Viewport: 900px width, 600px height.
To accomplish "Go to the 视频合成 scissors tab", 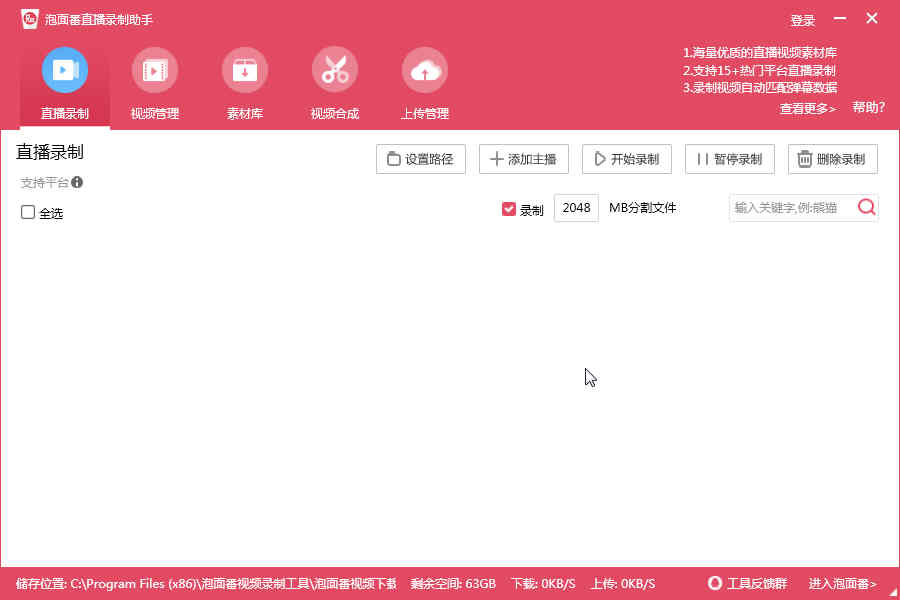I will [335, 84].
